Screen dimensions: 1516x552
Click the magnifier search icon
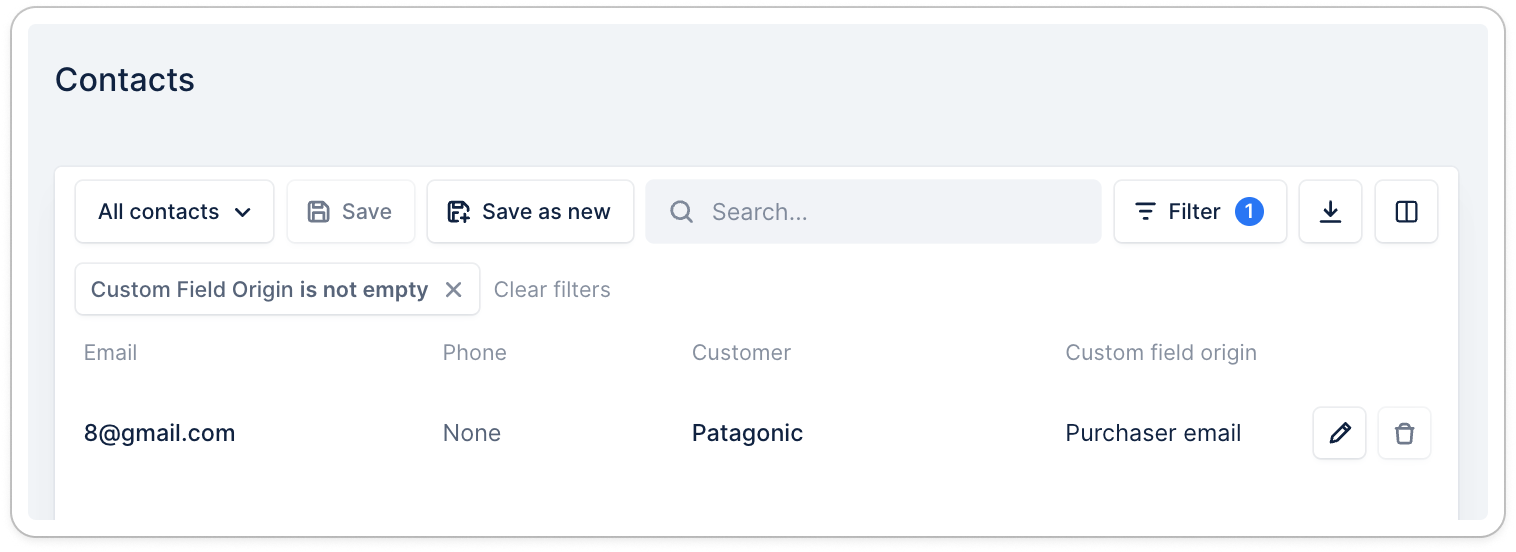[682, 212]
